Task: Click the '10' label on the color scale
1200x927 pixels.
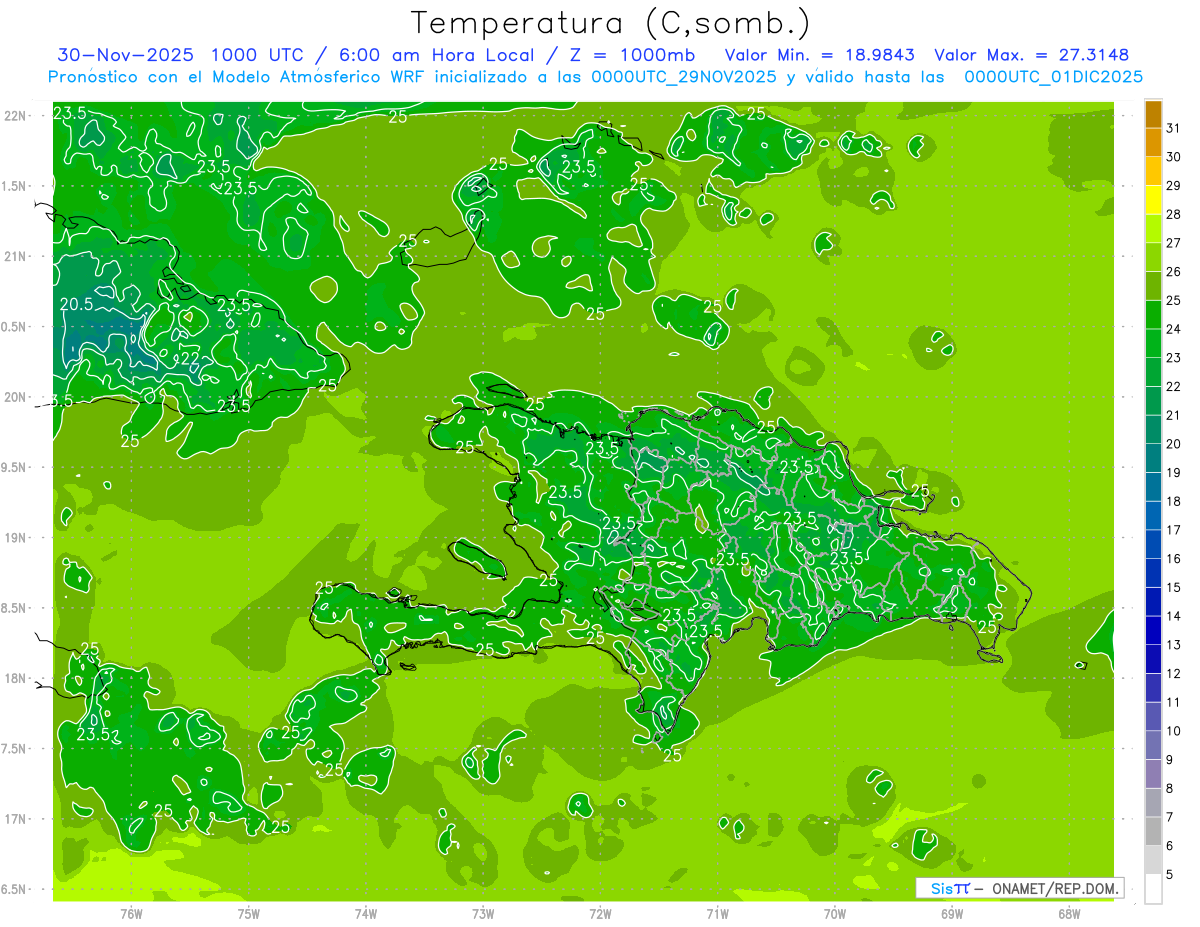Action: point(1173,732)
